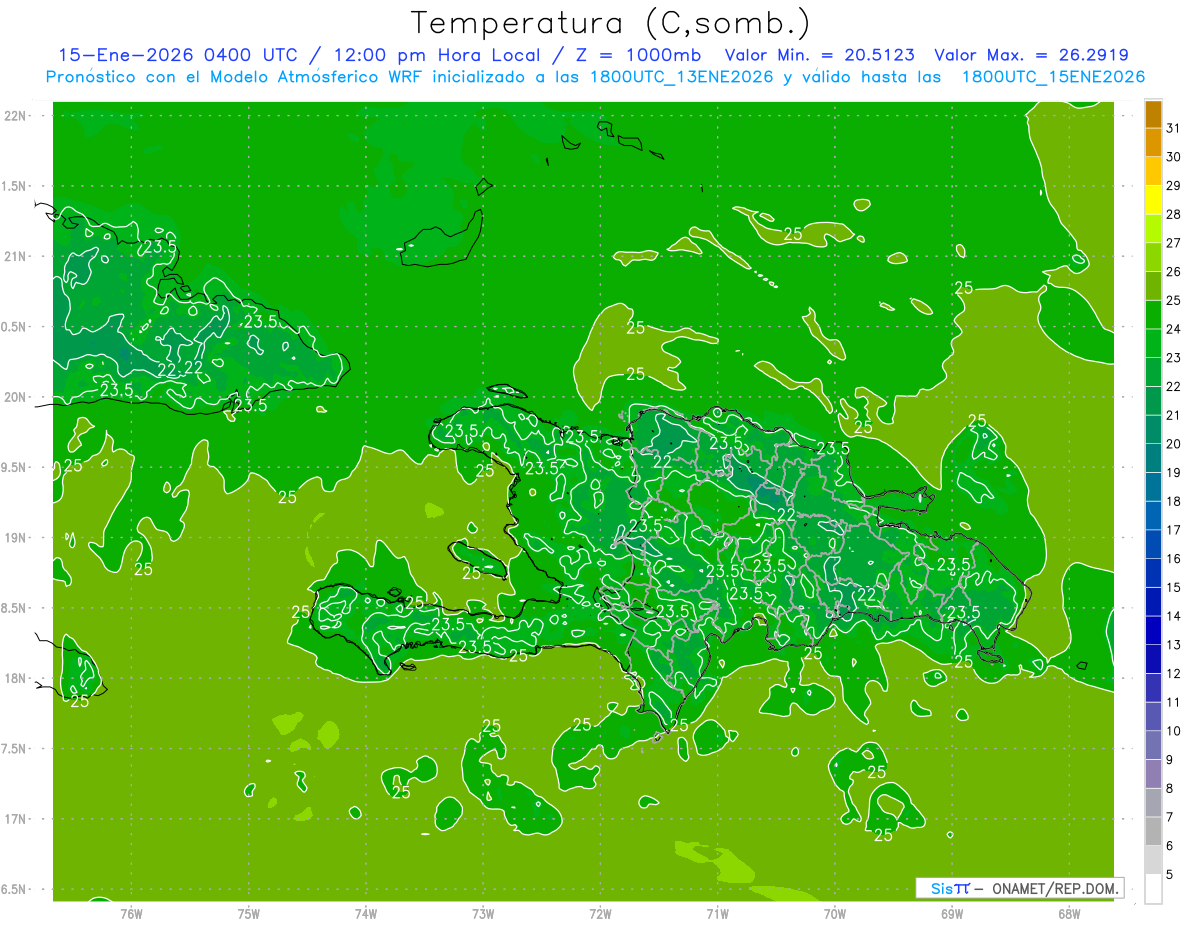Viewport: 1200px width, 927px height.
Task: Click the "21N" latitude axis label
Action: coord(14,256)
